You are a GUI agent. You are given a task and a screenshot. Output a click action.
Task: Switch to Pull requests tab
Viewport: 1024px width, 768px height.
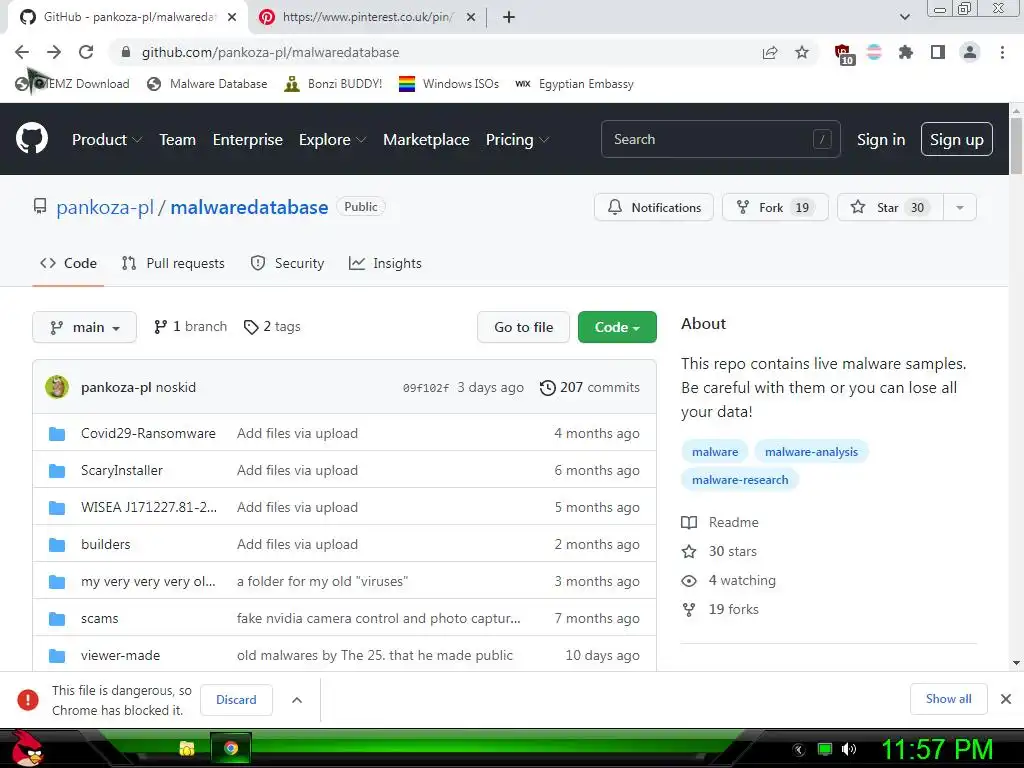[x=173, y=263]
